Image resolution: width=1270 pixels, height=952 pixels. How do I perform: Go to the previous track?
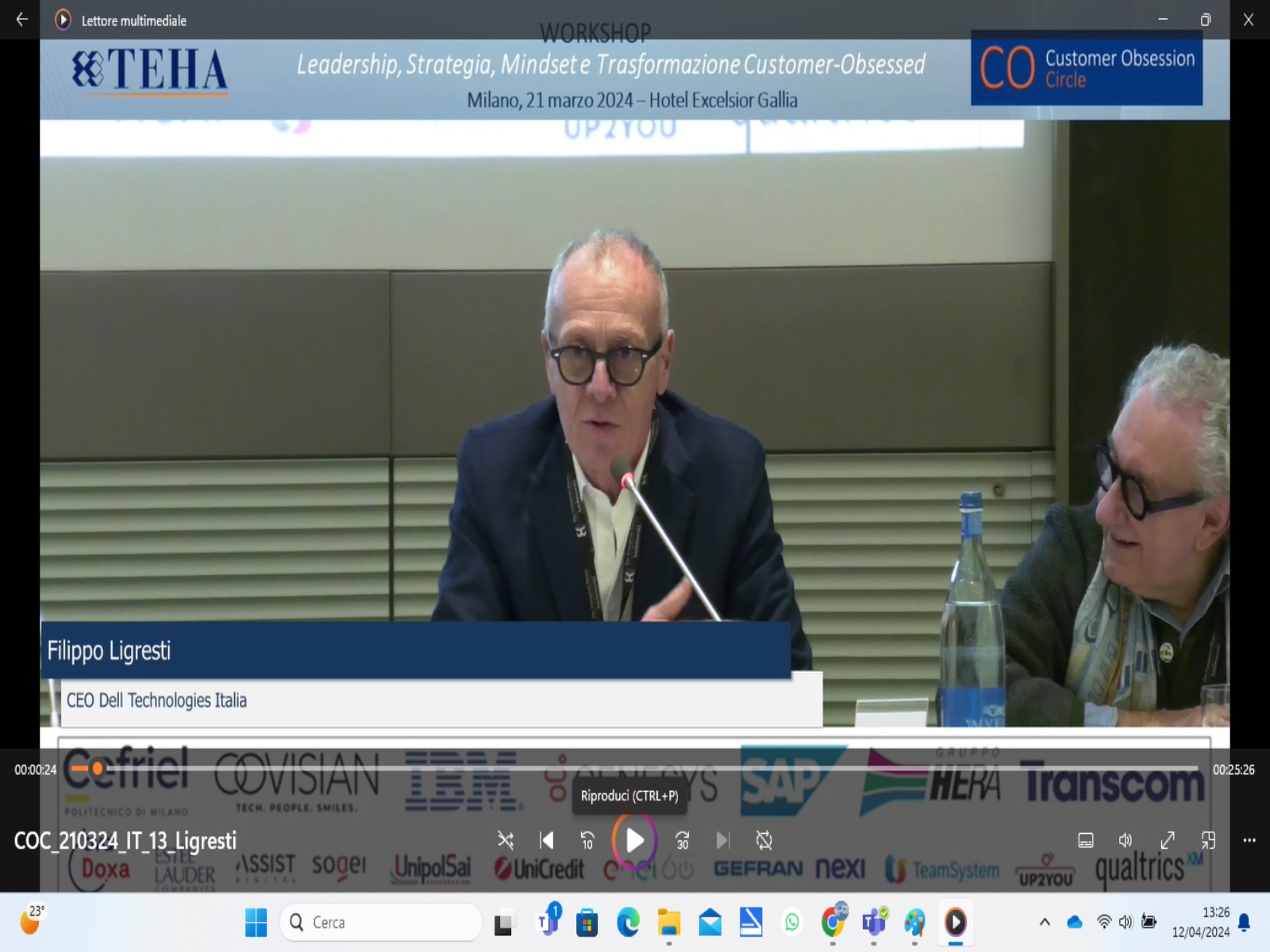pyautogui.click(x=547, y=840)
